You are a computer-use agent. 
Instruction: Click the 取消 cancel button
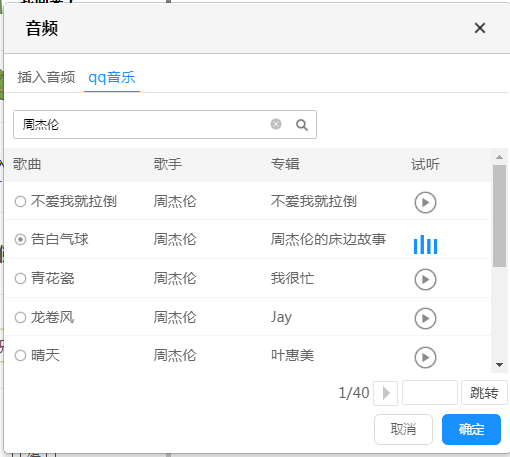point(403,429)
